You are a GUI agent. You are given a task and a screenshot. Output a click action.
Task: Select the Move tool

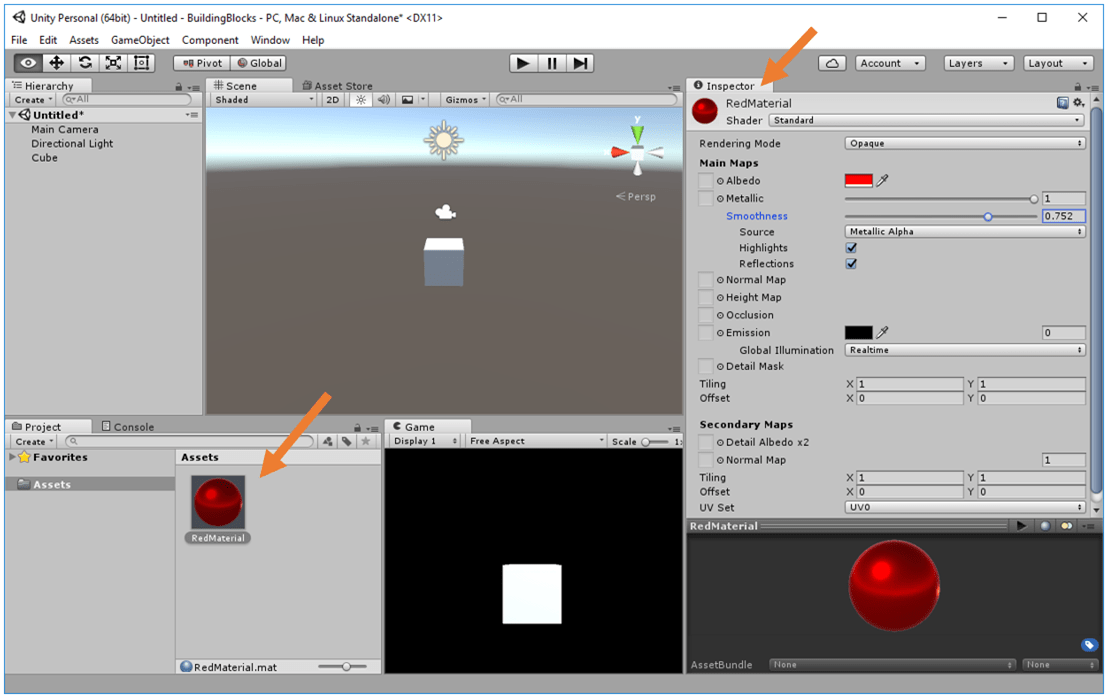click(57, 62)
